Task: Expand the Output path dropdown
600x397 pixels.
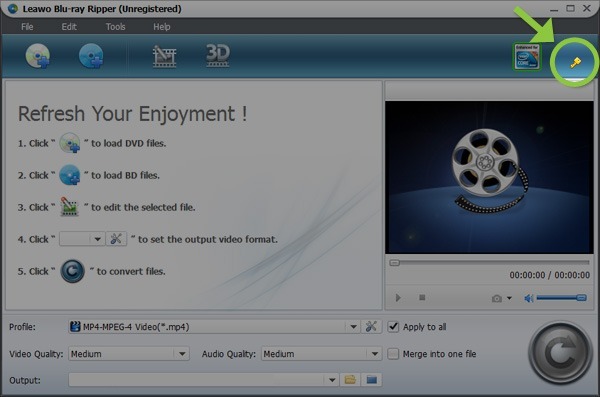Action: tap(332, 380)
